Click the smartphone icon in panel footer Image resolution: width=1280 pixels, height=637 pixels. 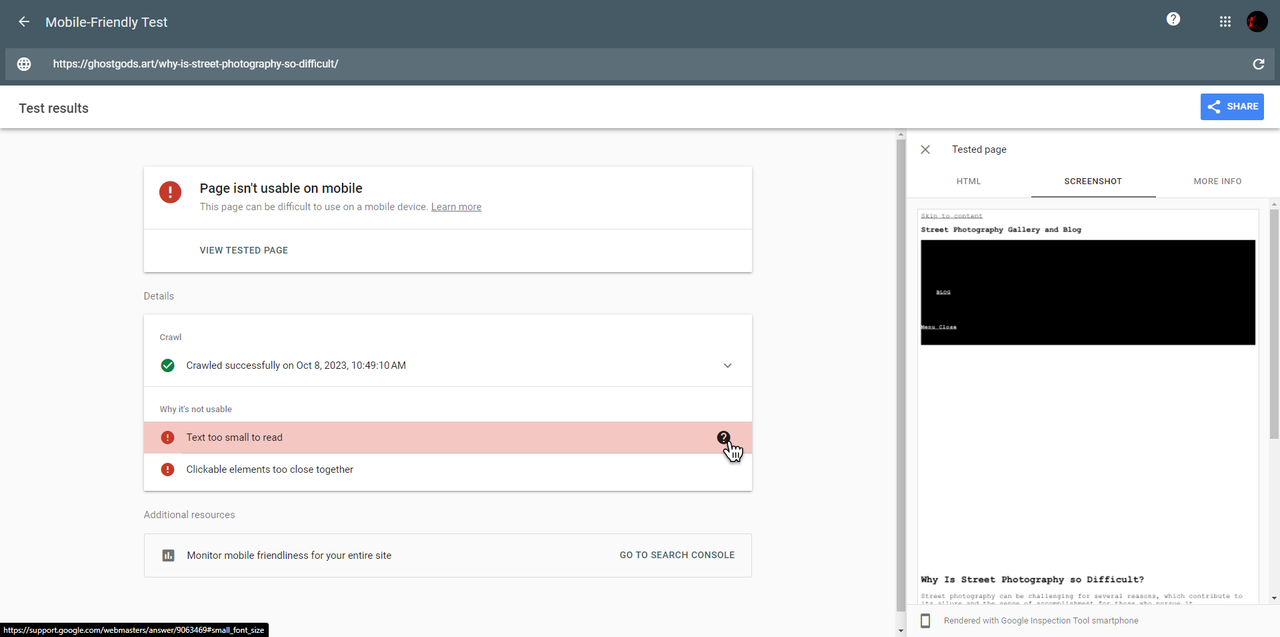[x=925, y=621]
